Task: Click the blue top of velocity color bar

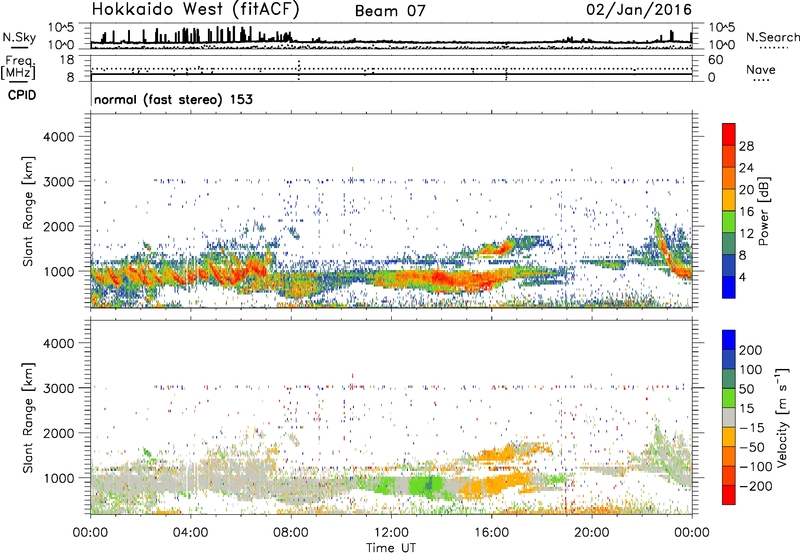Action: (729, 340)
